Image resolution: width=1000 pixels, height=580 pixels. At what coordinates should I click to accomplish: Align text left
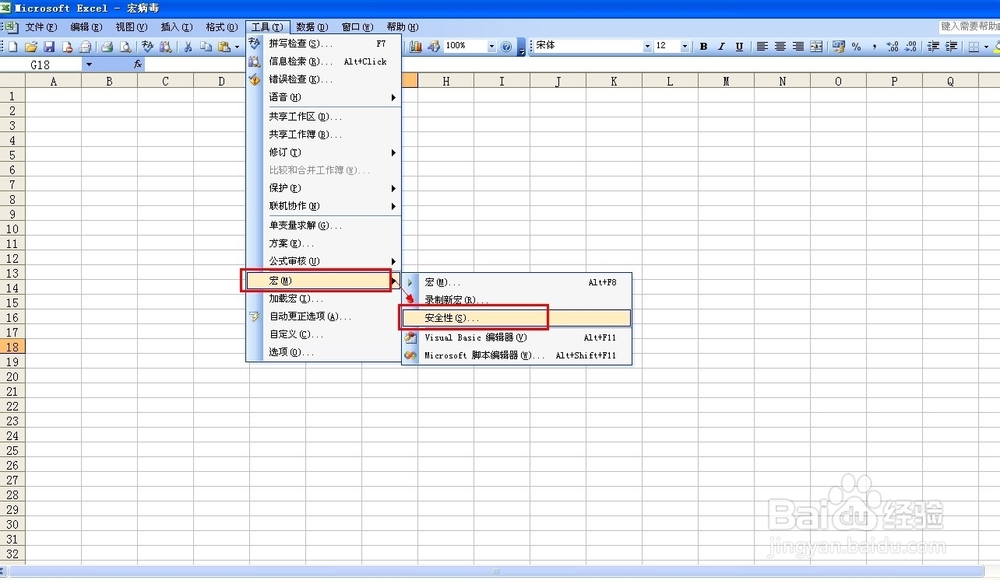[x=762, y=47]
